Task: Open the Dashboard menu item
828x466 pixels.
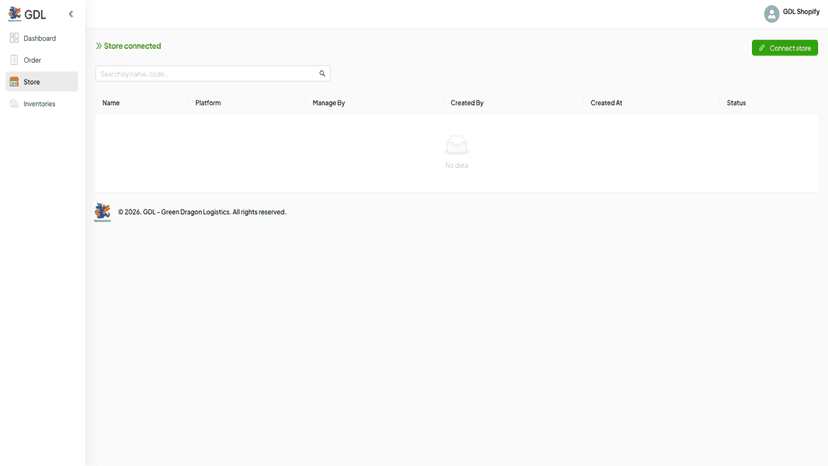Action: pyautogui.click(x=42, y=38)
